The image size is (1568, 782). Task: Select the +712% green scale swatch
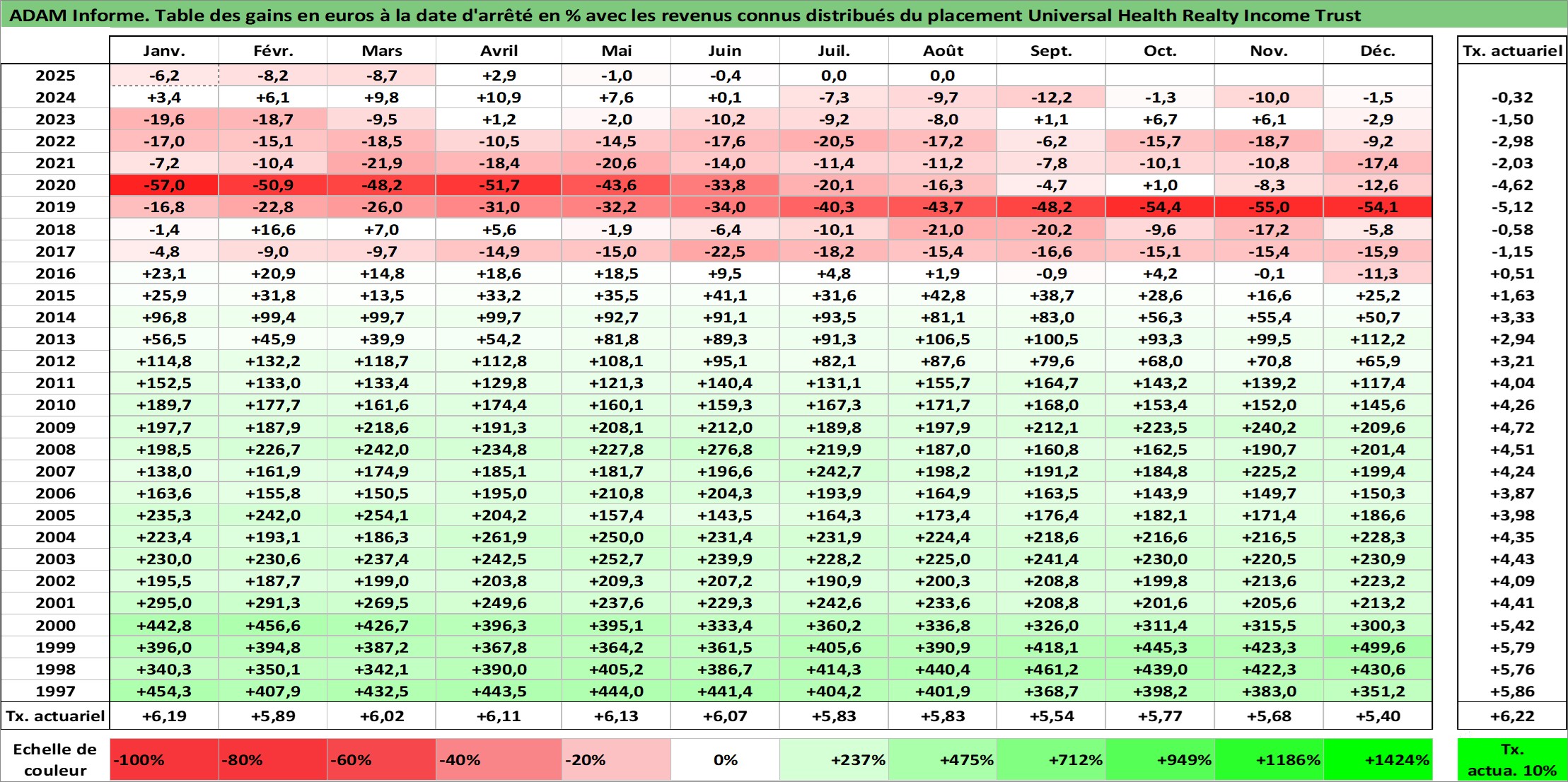[1051, 760]
